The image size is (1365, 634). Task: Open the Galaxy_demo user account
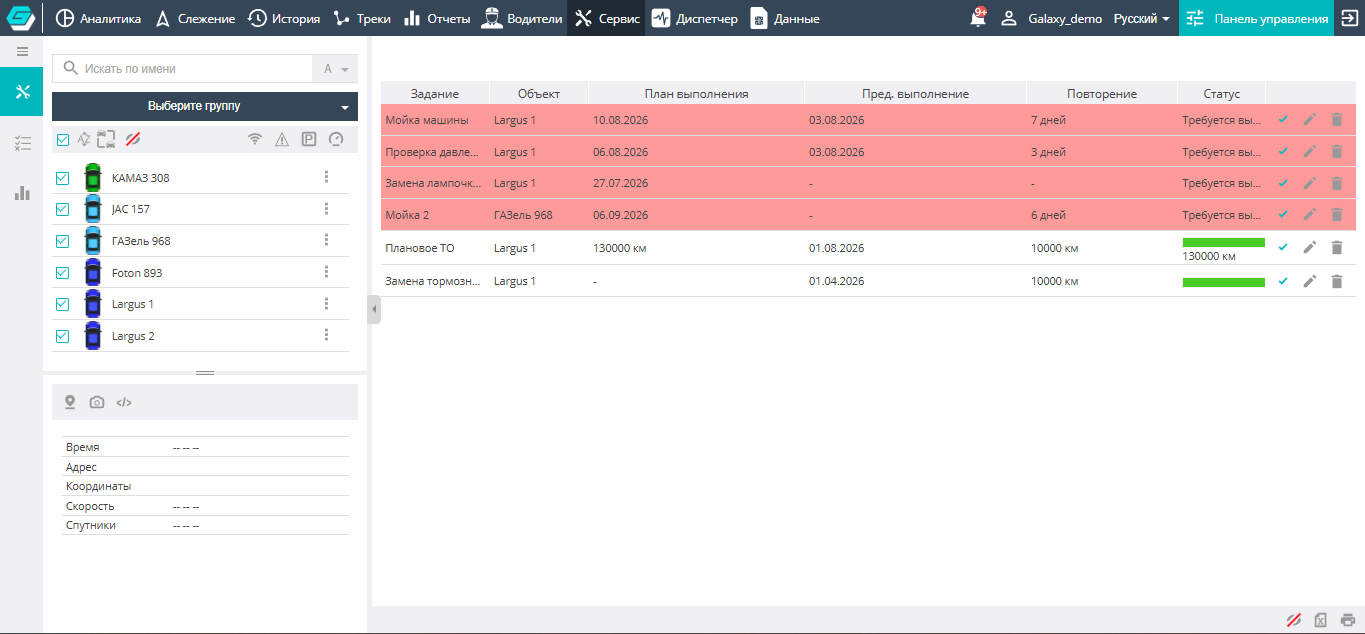[1052, 18]
